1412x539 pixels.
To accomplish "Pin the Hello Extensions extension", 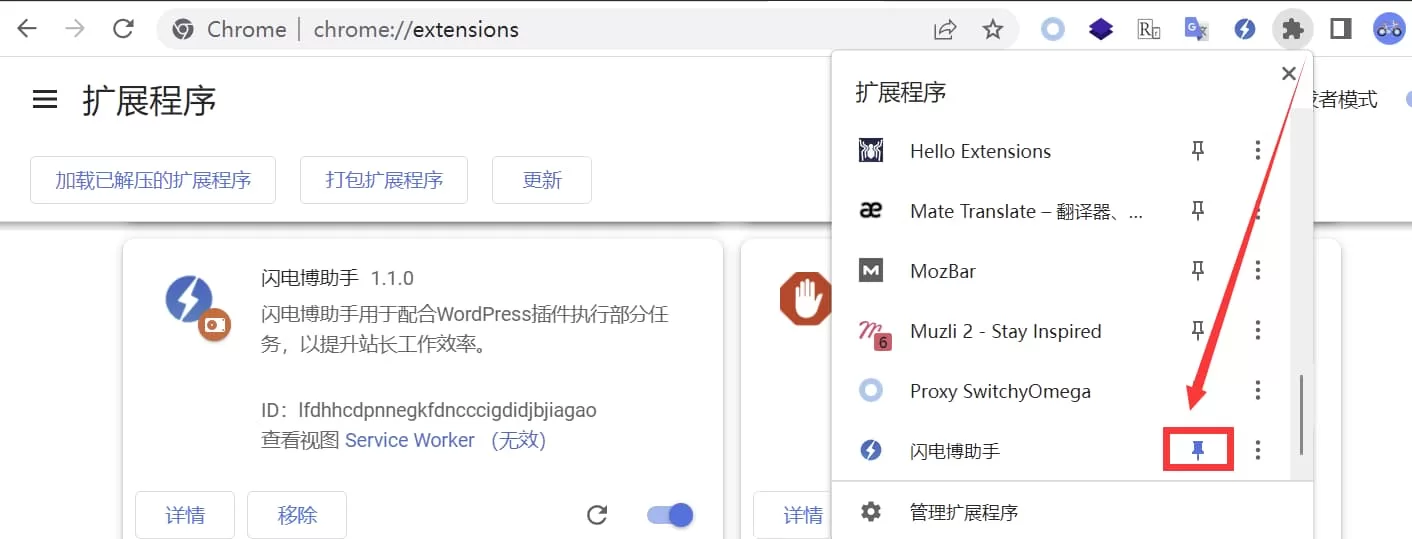I will pos(1198,151).
